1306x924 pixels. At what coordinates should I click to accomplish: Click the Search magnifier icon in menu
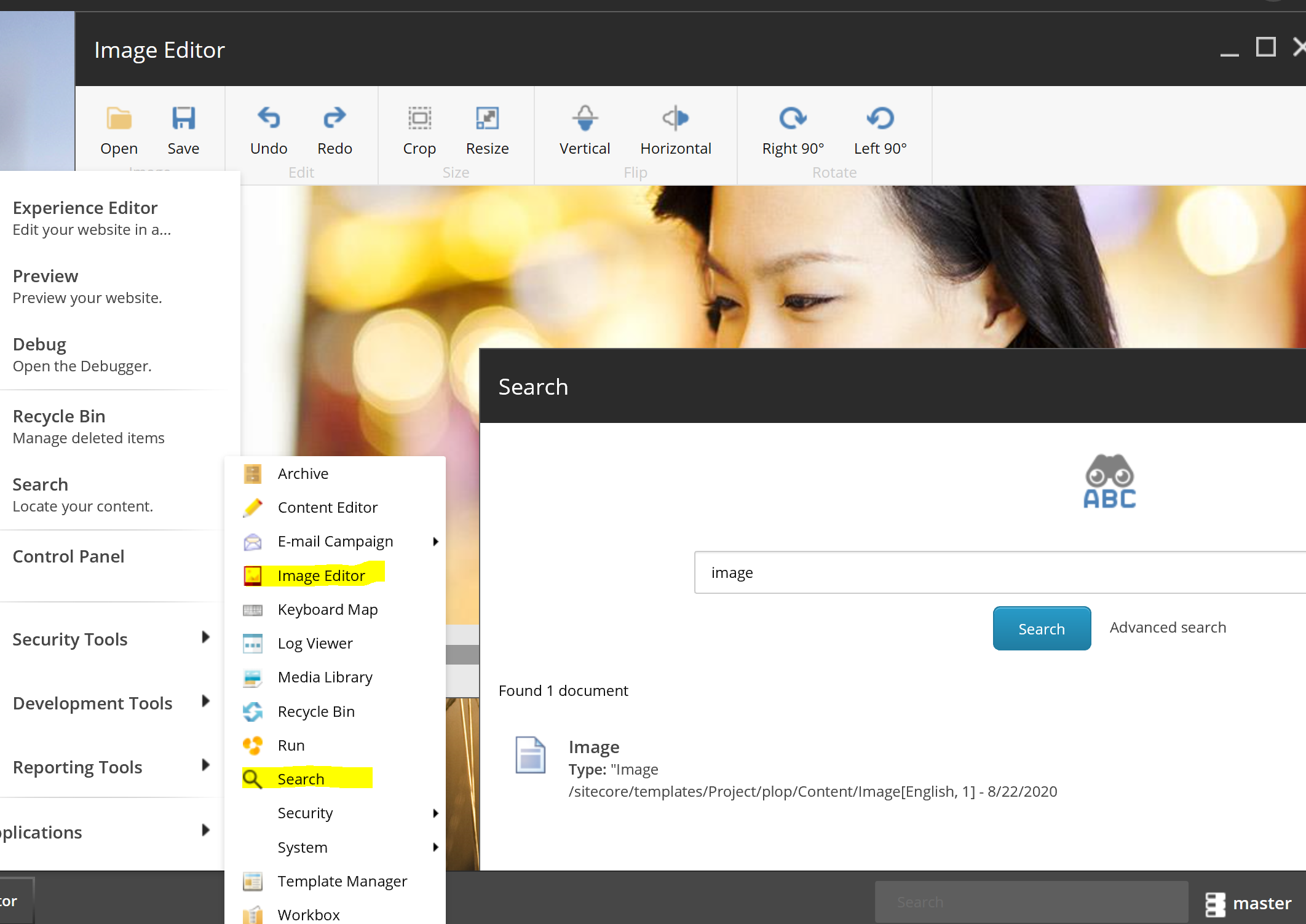(x=253, y=779)
